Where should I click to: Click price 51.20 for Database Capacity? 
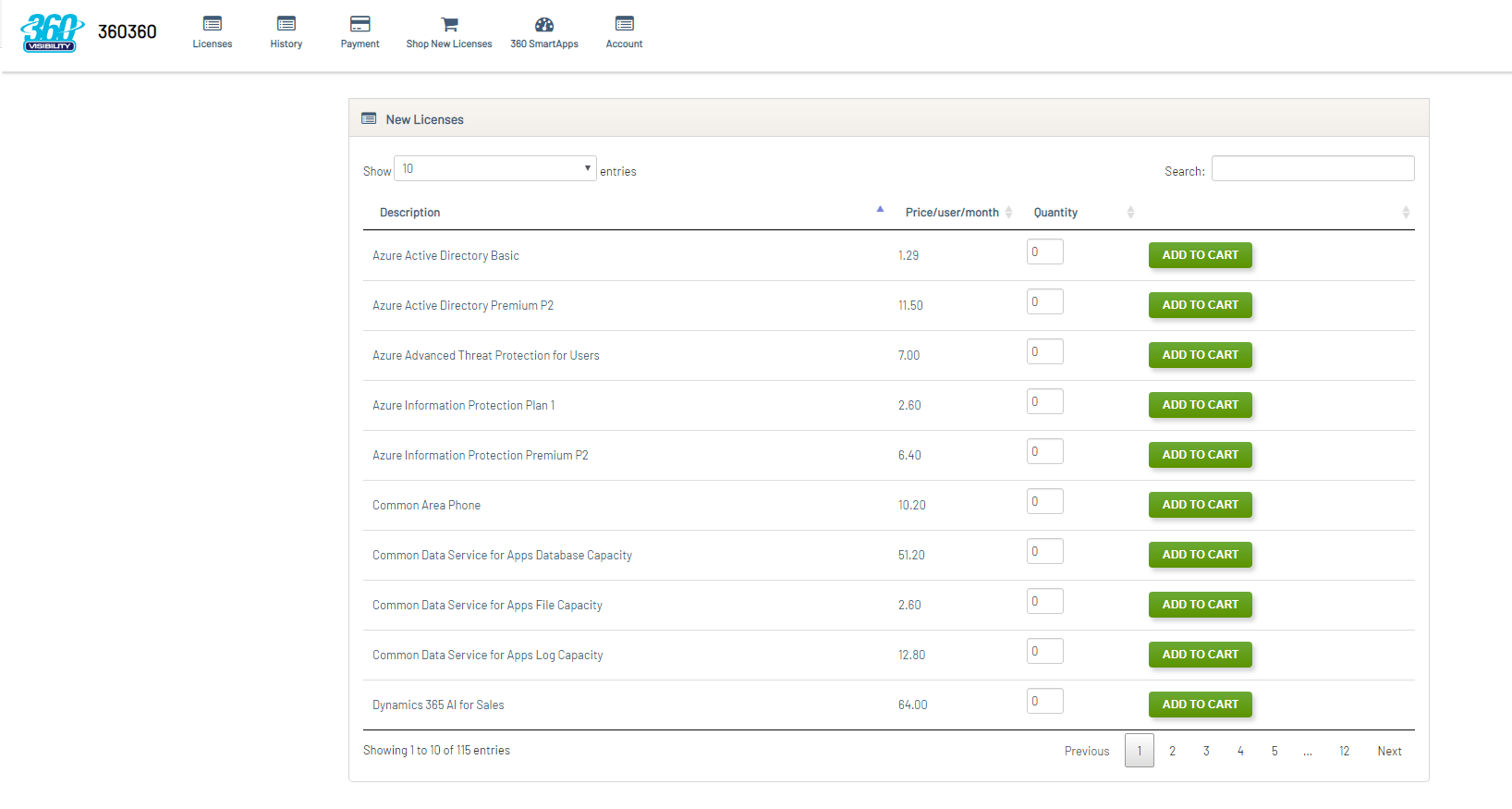point(911,556)
